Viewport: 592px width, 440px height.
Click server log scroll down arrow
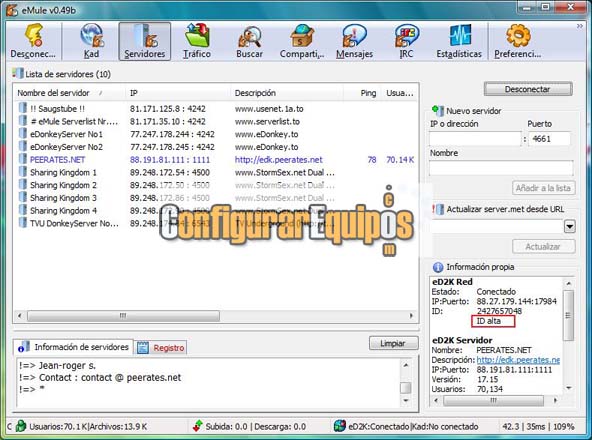[406, 401]
